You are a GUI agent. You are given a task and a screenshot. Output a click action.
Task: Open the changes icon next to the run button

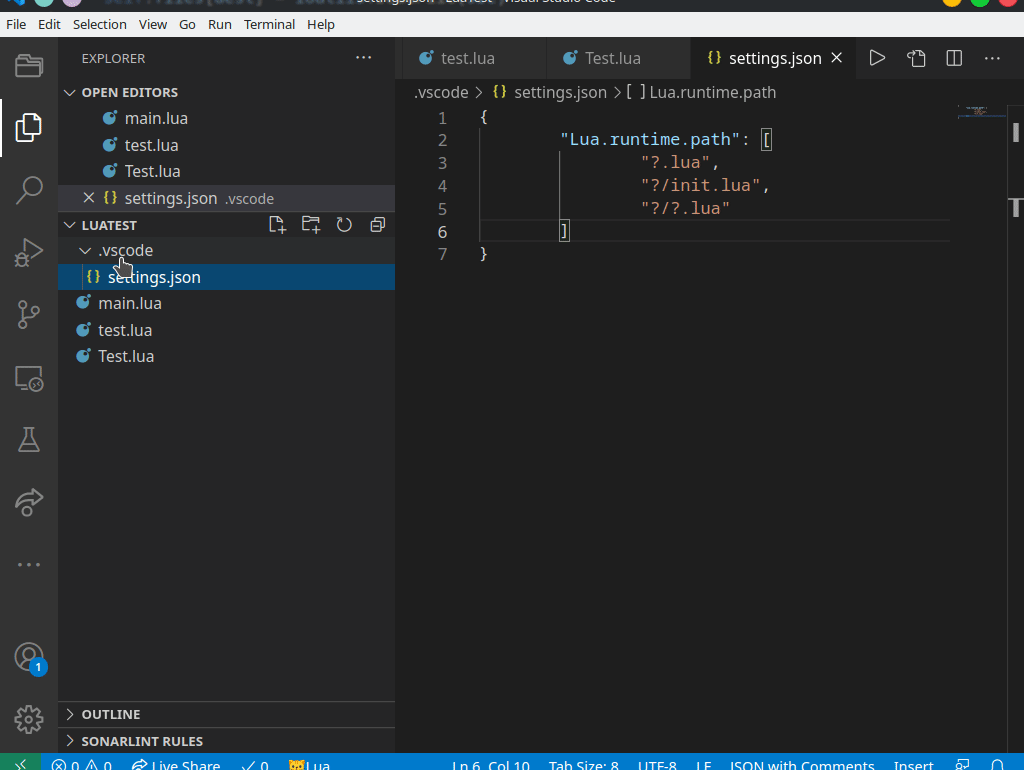[916, 58]
